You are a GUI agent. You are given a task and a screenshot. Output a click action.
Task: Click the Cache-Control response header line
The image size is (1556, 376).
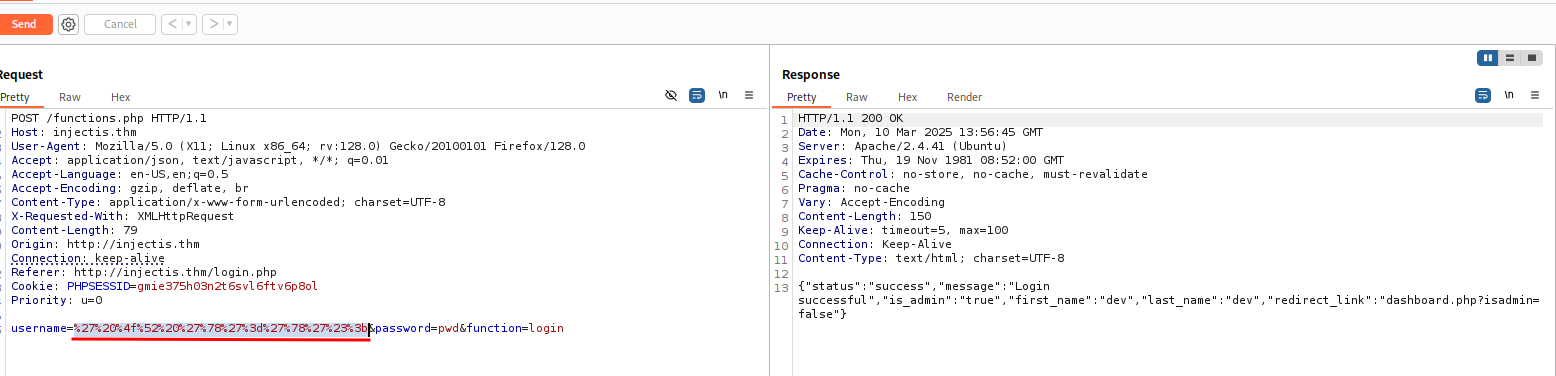973,174
